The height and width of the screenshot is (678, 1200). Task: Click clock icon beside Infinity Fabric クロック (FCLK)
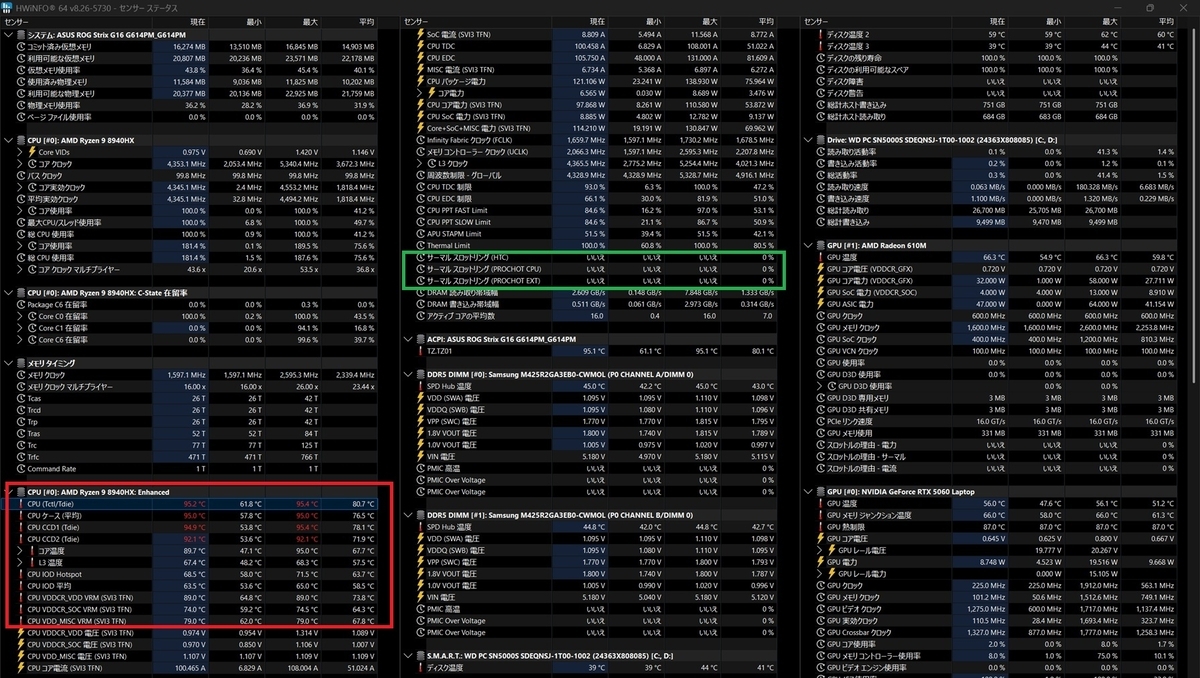420,140
